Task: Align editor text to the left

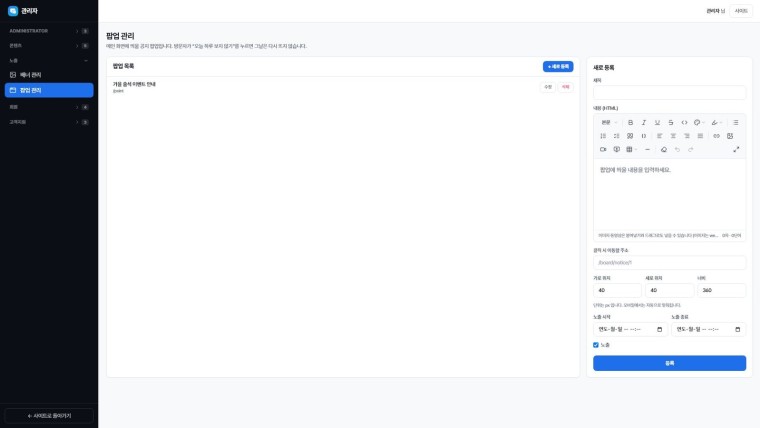Action: pyautogui.click(x=660, y=136)
